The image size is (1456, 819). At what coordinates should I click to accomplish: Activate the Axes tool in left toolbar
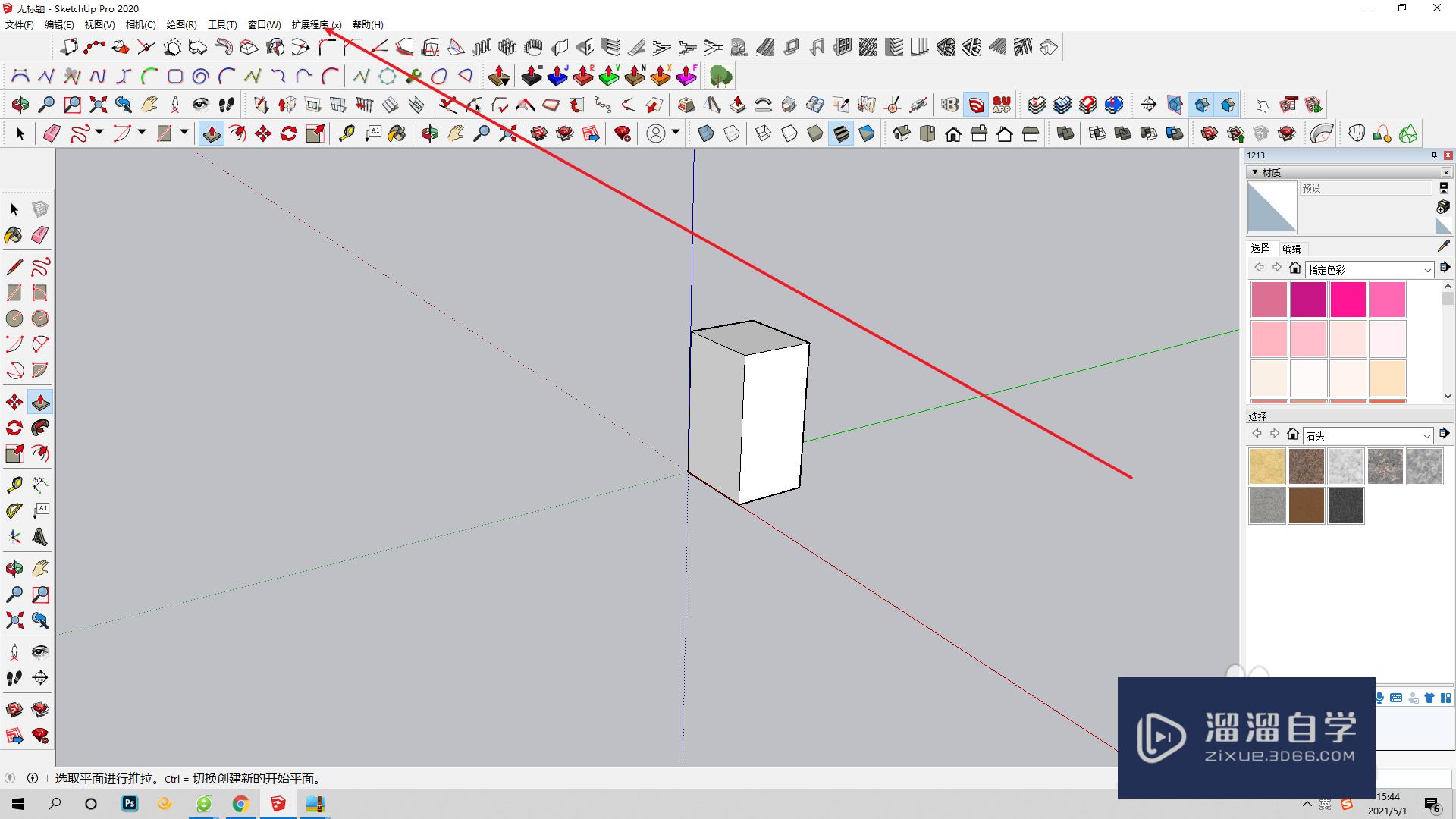[14, 537]
